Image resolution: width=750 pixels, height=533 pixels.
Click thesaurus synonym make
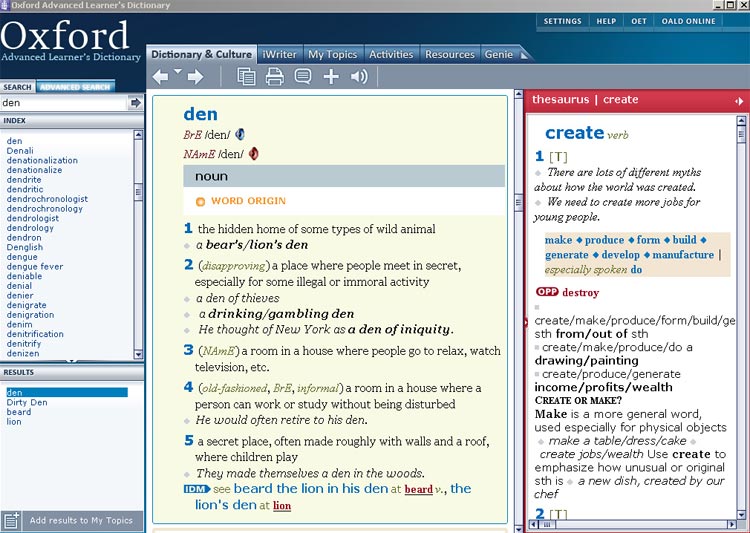(558, 240)
